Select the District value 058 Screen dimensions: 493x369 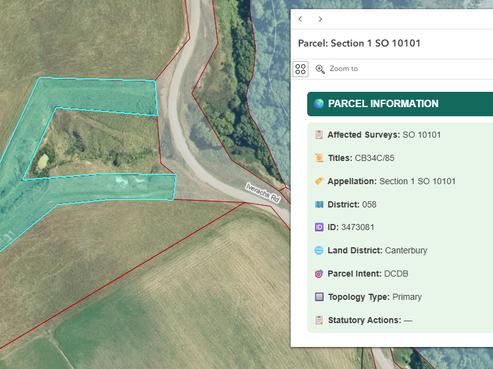tap(369, 204)
